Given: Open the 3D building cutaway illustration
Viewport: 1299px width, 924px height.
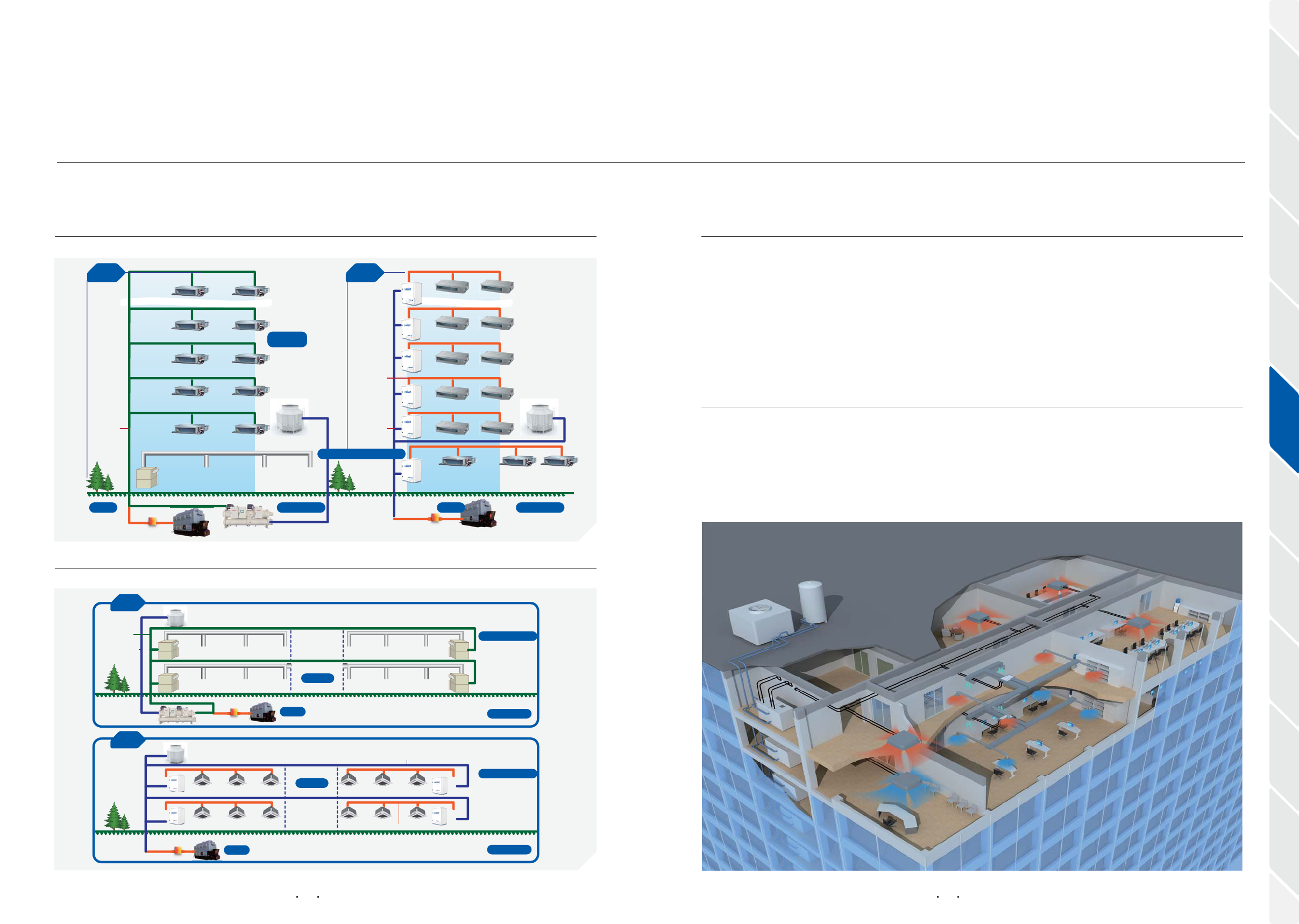Looking at the screenshot, I should [x=972, y=696].
